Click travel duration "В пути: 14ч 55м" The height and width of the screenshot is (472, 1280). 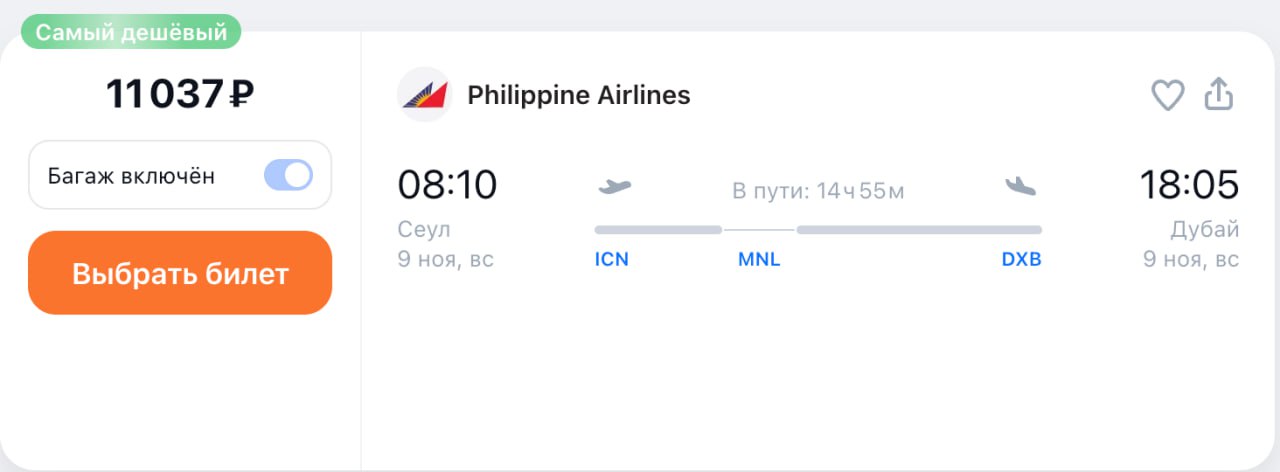[x=818, y=190]
